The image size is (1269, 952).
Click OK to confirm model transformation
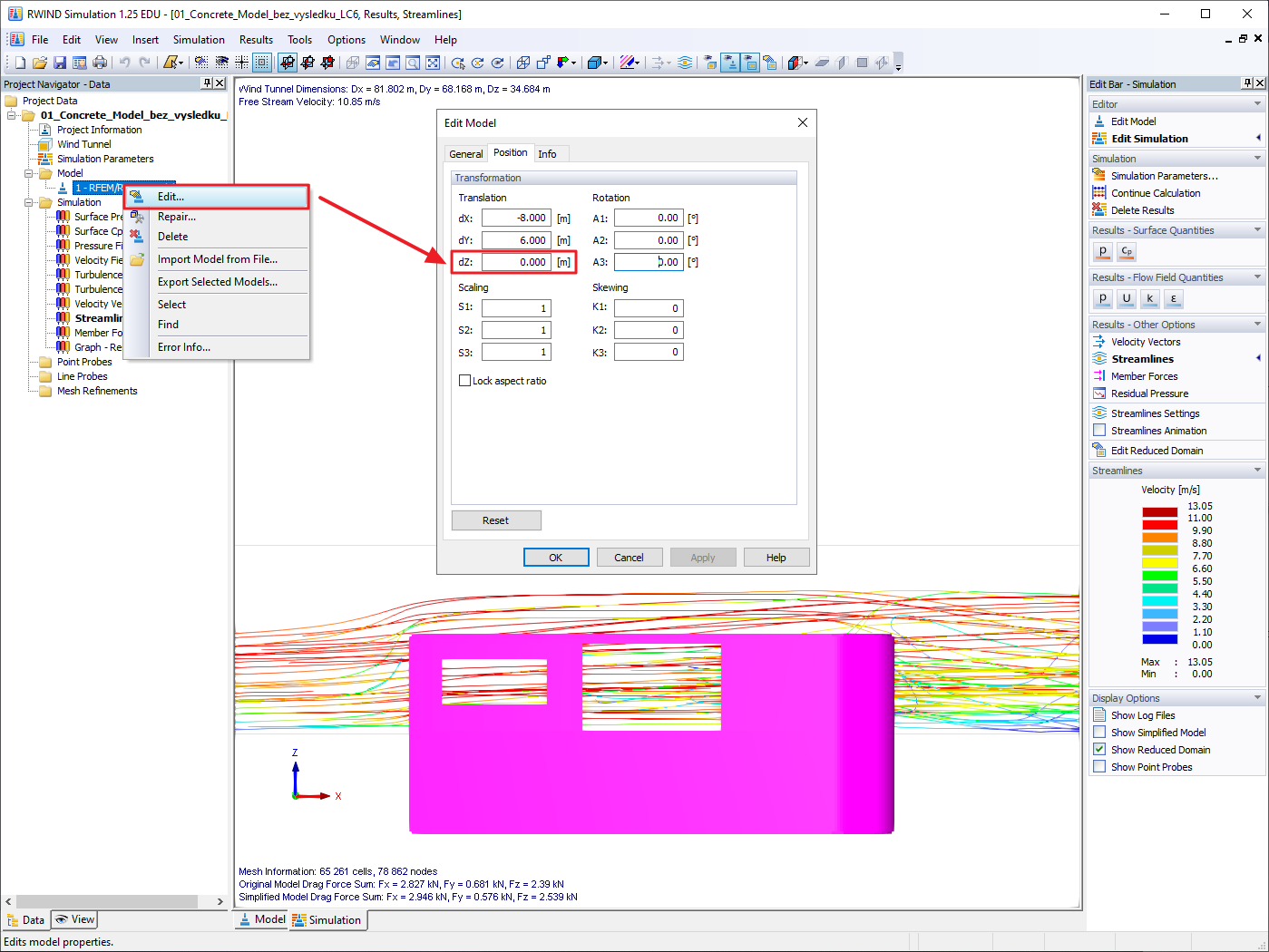[556, 557]
